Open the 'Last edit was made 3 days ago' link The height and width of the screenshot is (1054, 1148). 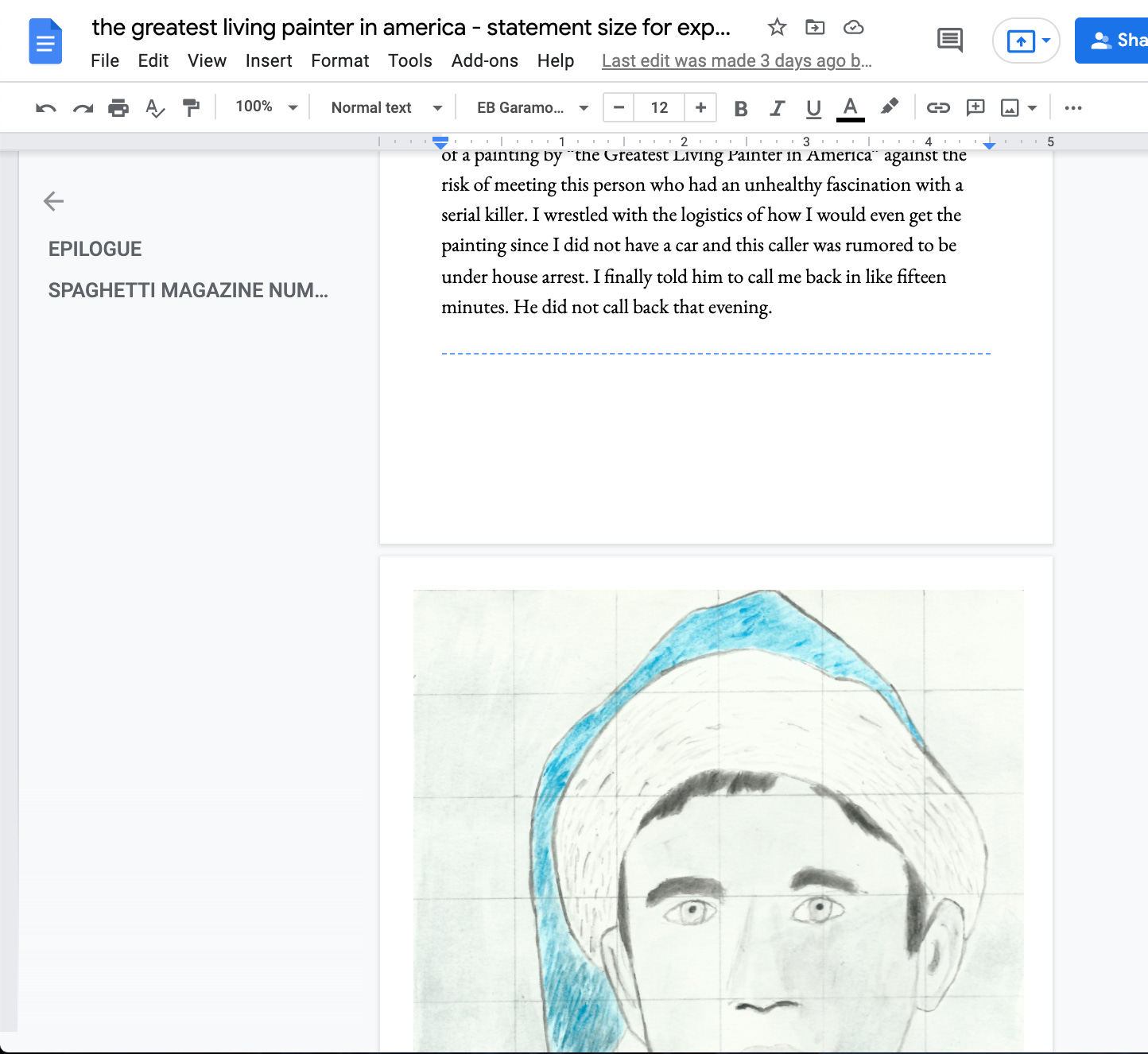pos(737,61)
